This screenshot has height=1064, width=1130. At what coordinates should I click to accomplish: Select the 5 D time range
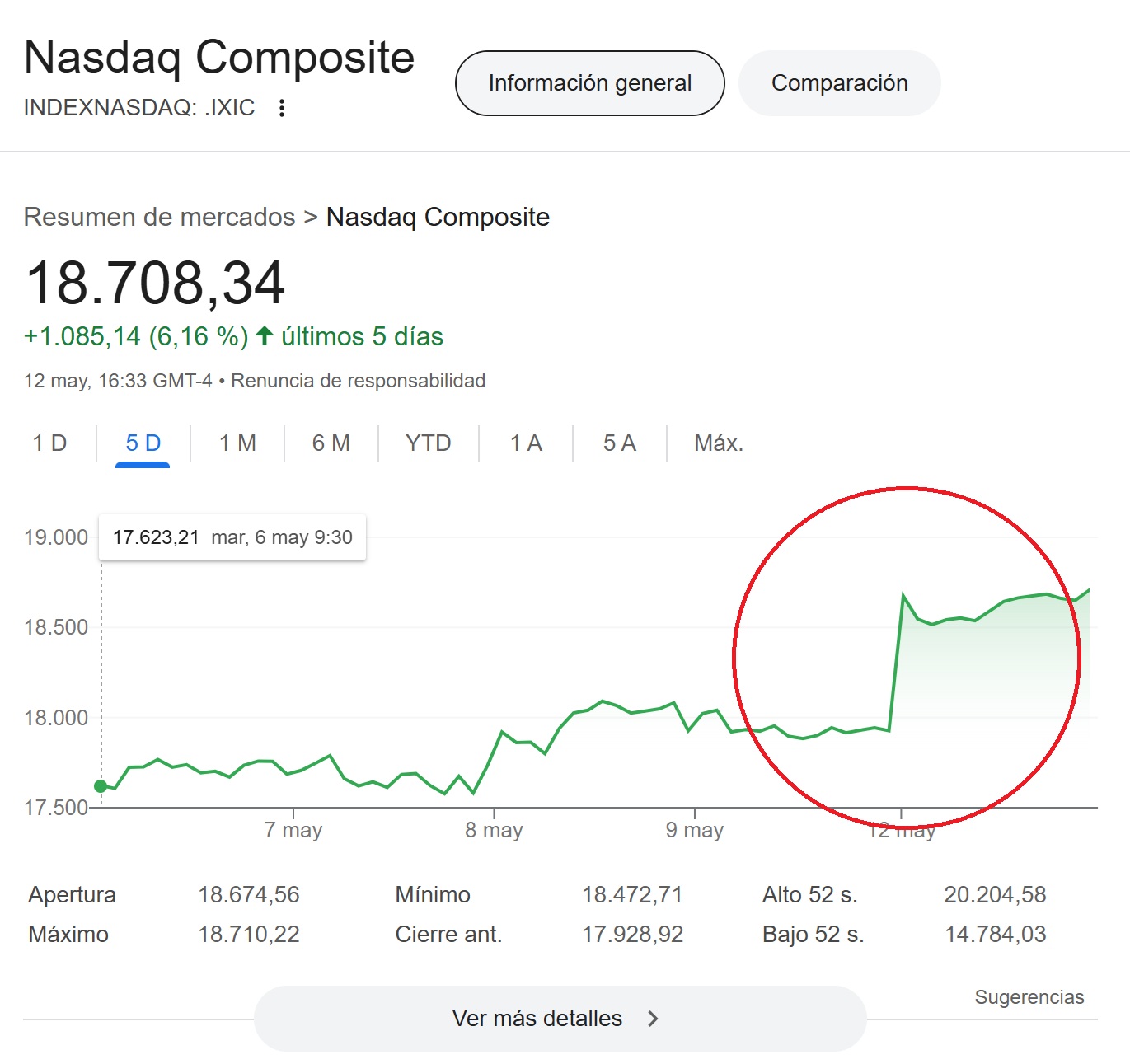[x=143, y=443]
